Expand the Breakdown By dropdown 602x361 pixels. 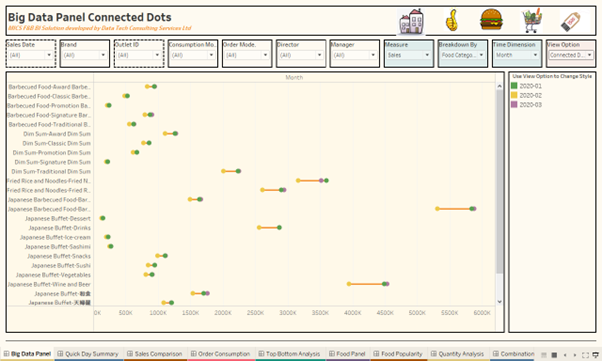[463, 55]
